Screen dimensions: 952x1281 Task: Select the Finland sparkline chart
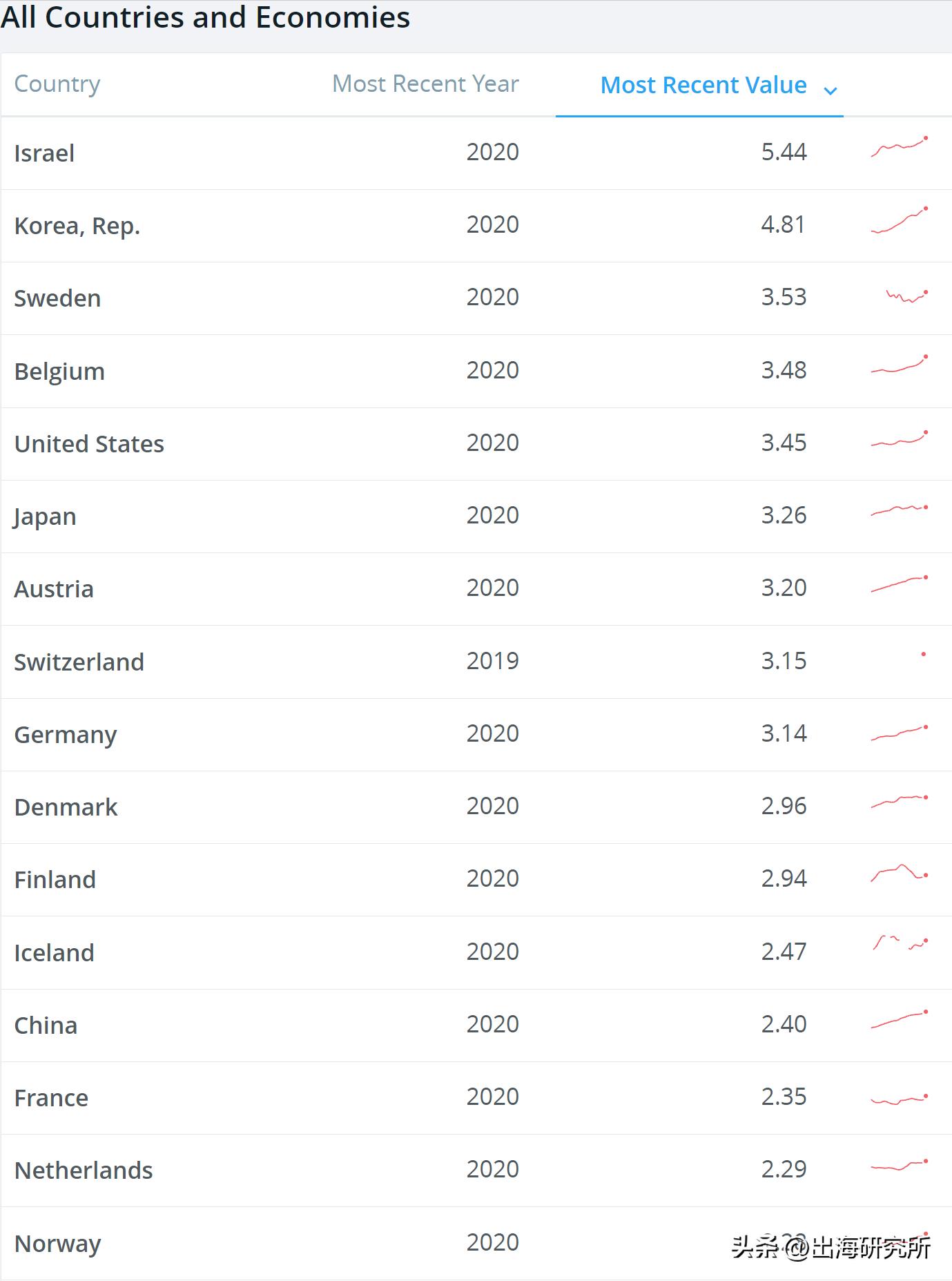click(899, 873)
